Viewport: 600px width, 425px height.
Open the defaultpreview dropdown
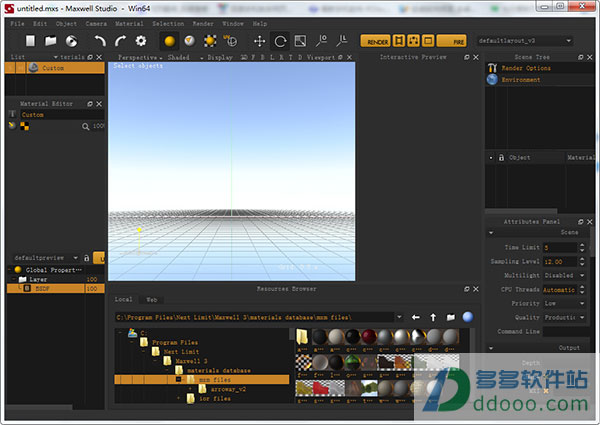coord(46,257)
